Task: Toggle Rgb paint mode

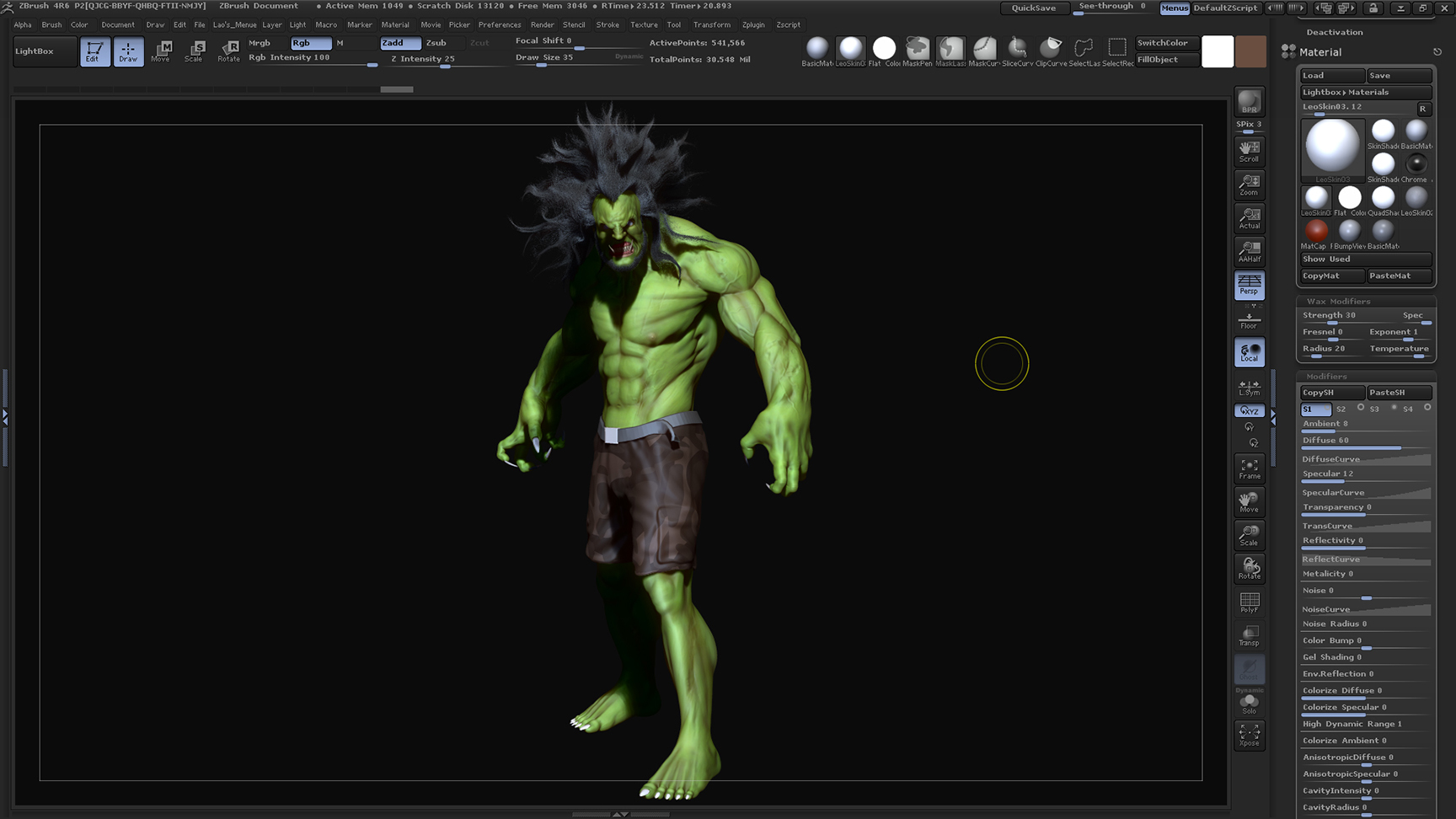Action: click(311, 43)
